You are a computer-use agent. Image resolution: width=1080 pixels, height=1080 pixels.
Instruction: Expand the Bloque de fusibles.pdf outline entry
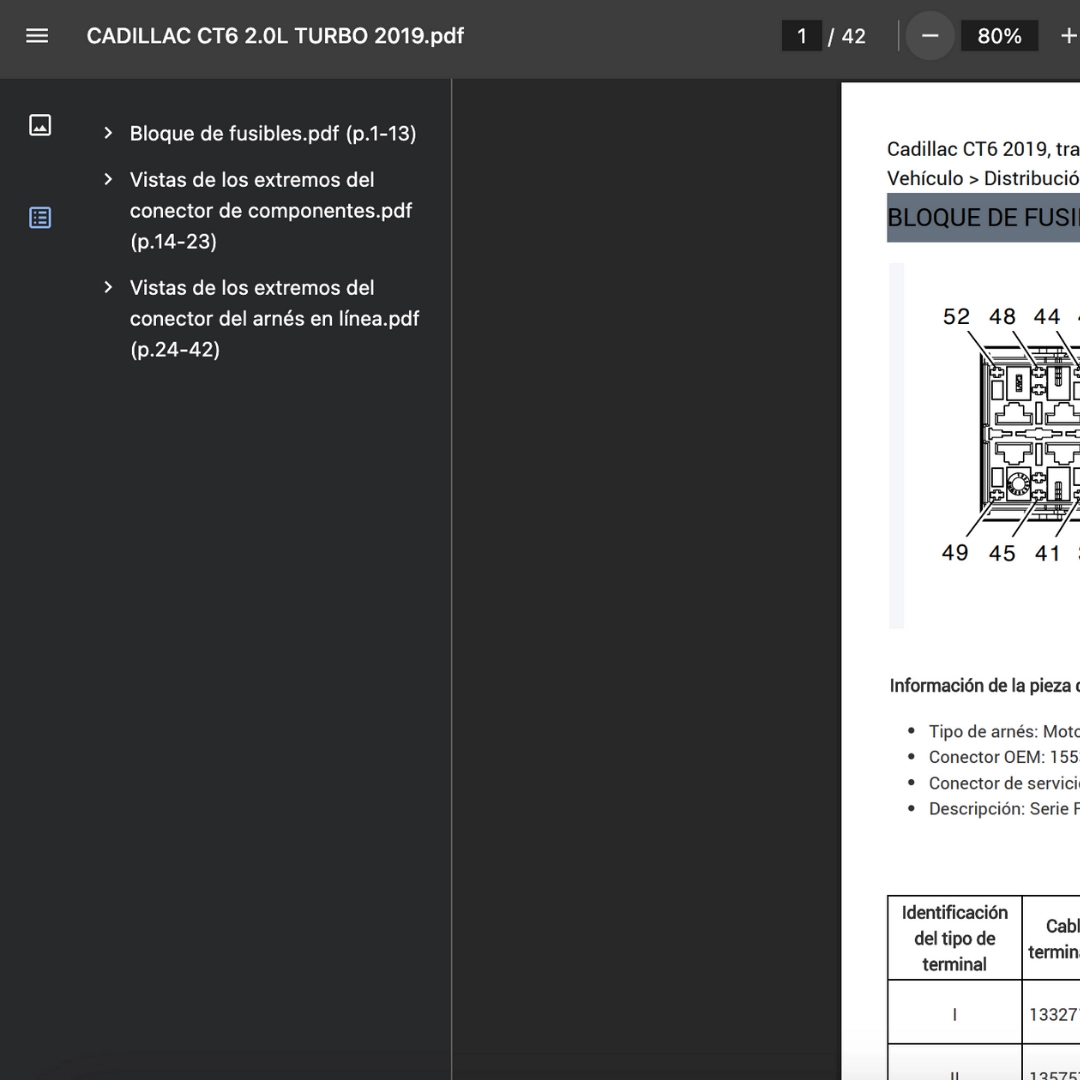tap(108, 133)
